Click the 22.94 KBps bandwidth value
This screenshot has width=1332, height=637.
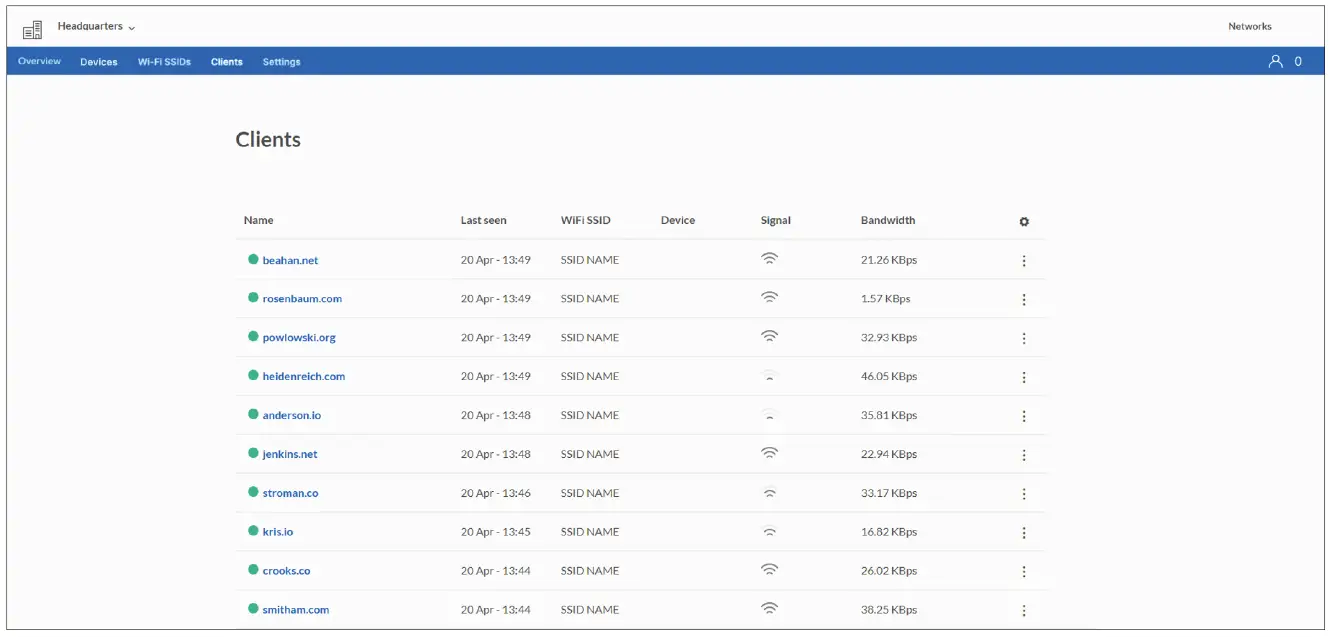click(x=889, y=454)
